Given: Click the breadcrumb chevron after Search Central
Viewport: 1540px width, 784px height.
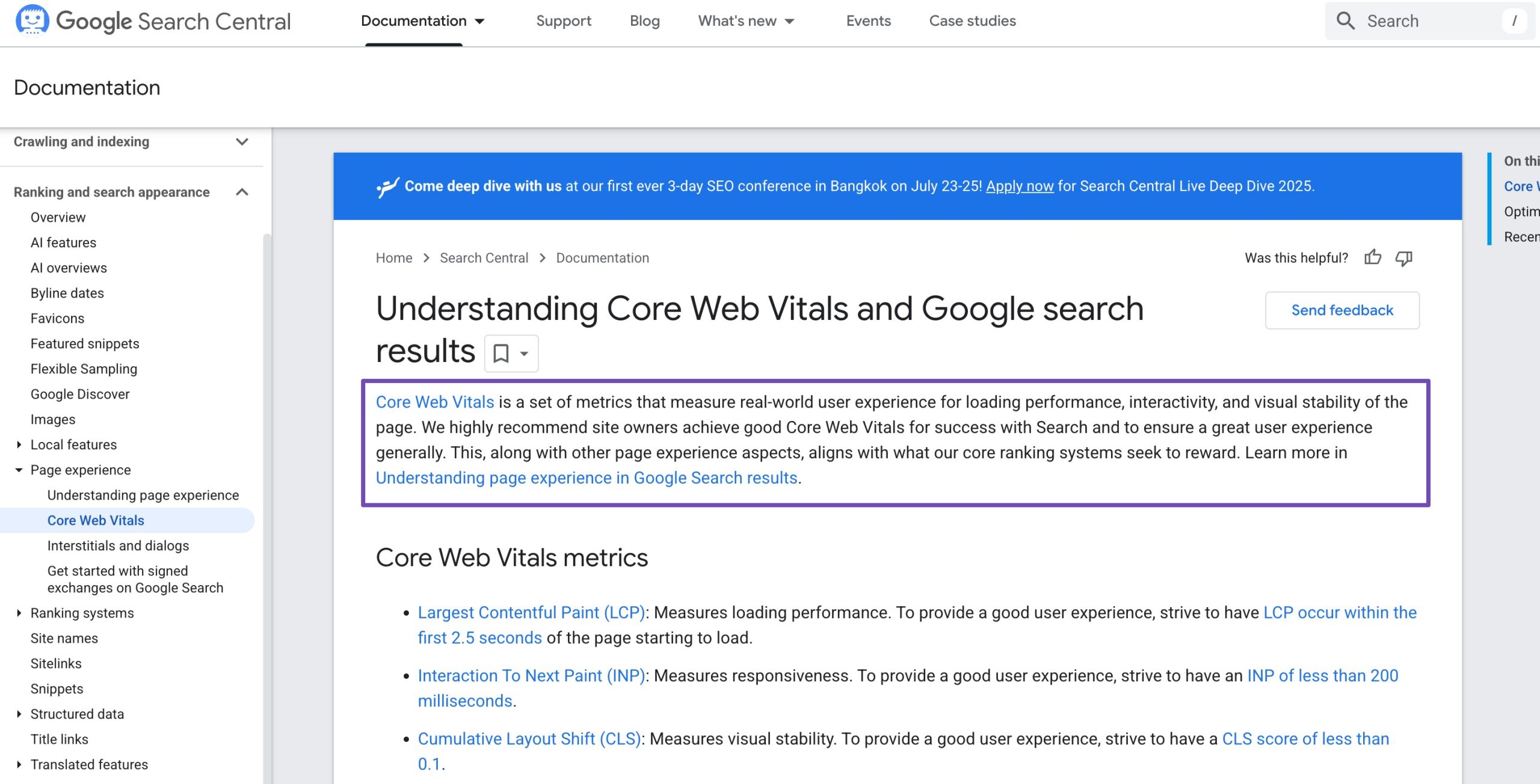Looking at the screenshot, I should coord(543,258).
